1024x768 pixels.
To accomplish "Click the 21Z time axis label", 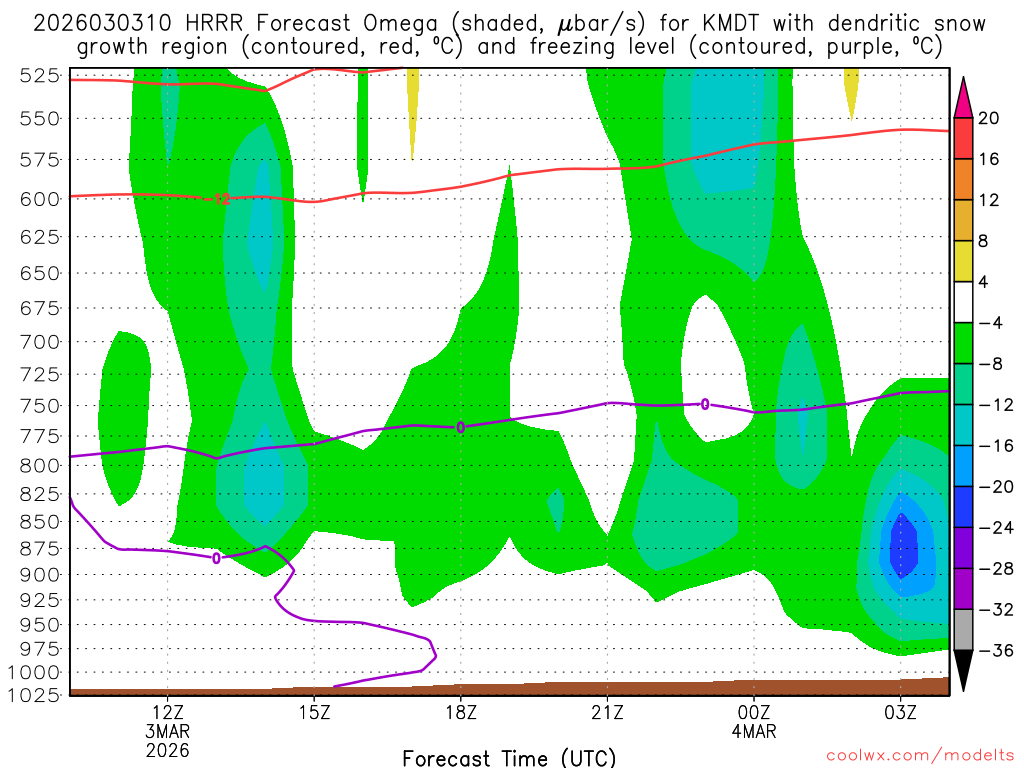I will [x=607, y=712].
